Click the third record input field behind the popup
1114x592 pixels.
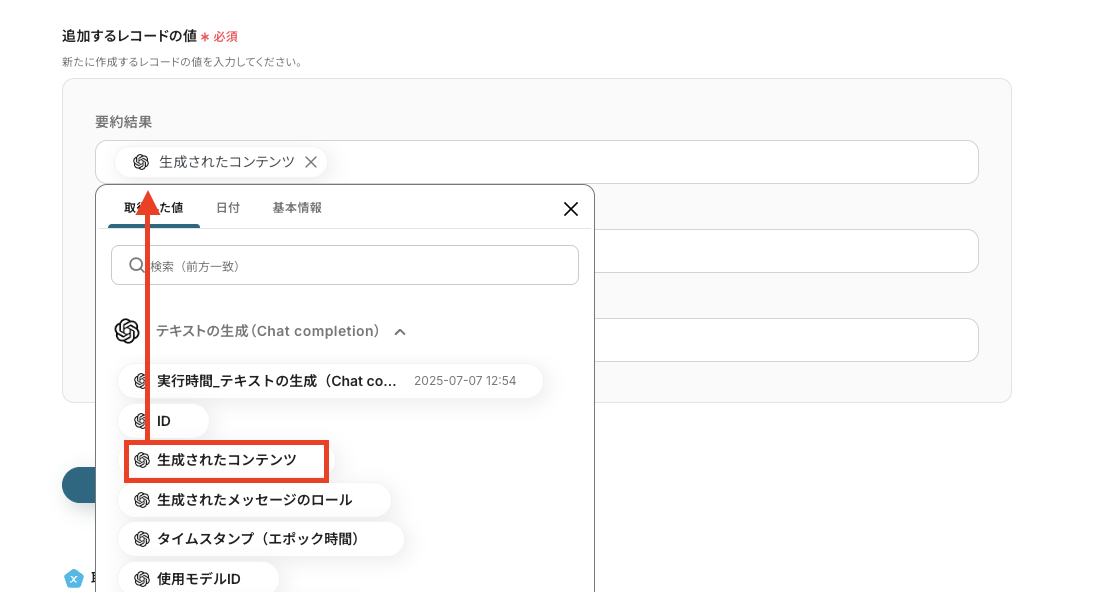[x=786, y=340]
